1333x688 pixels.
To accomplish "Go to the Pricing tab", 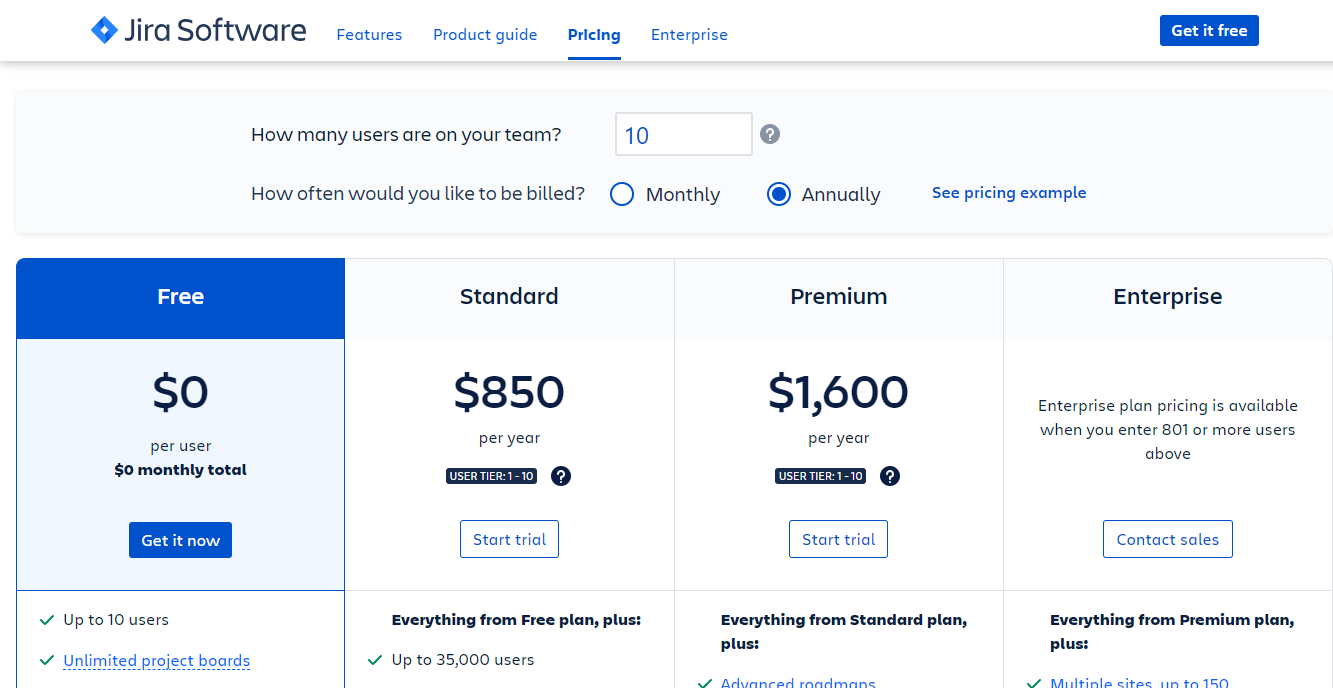I will pos(594,35).
